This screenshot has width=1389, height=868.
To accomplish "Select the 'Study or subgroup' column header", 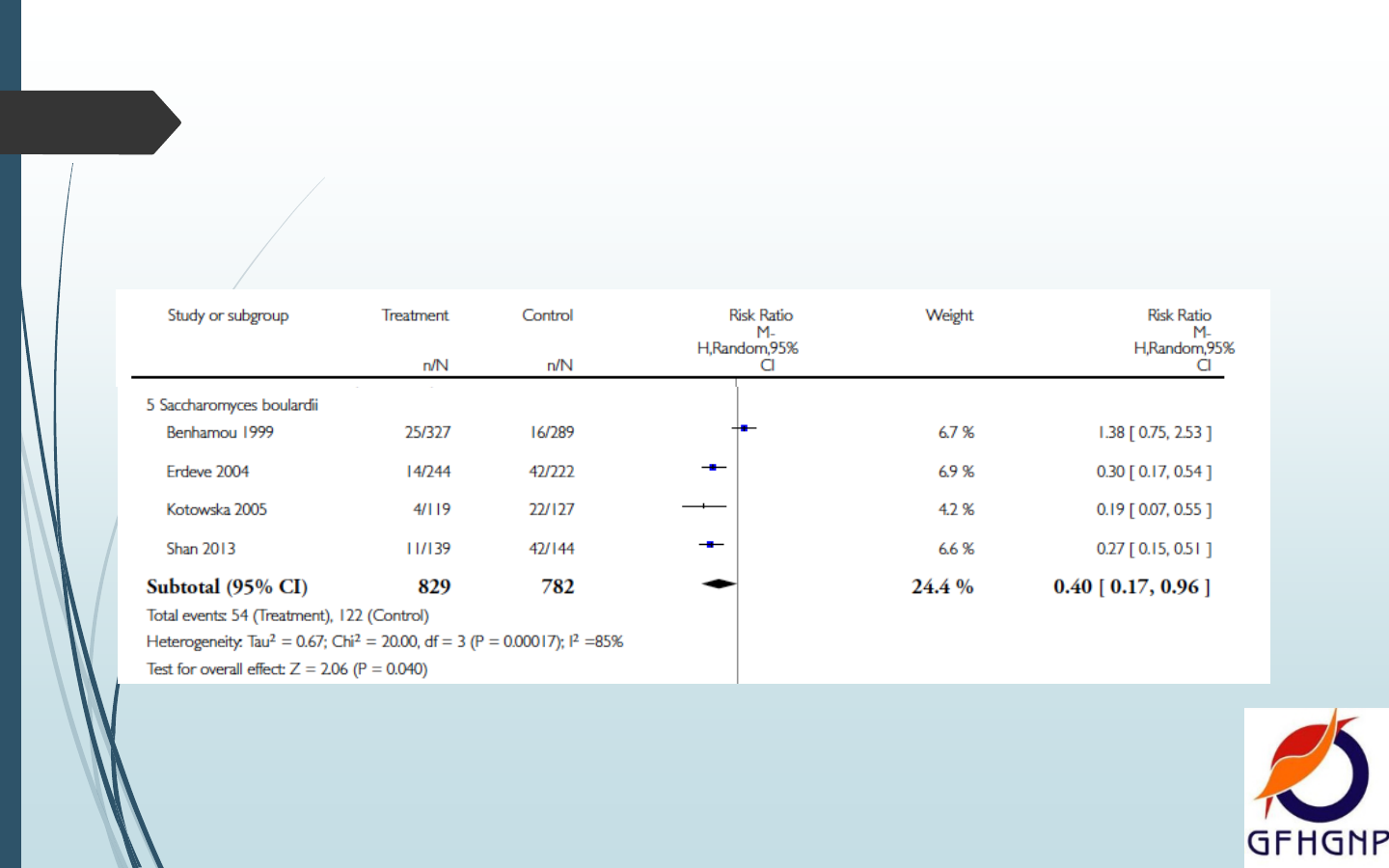I will [228, 315].
